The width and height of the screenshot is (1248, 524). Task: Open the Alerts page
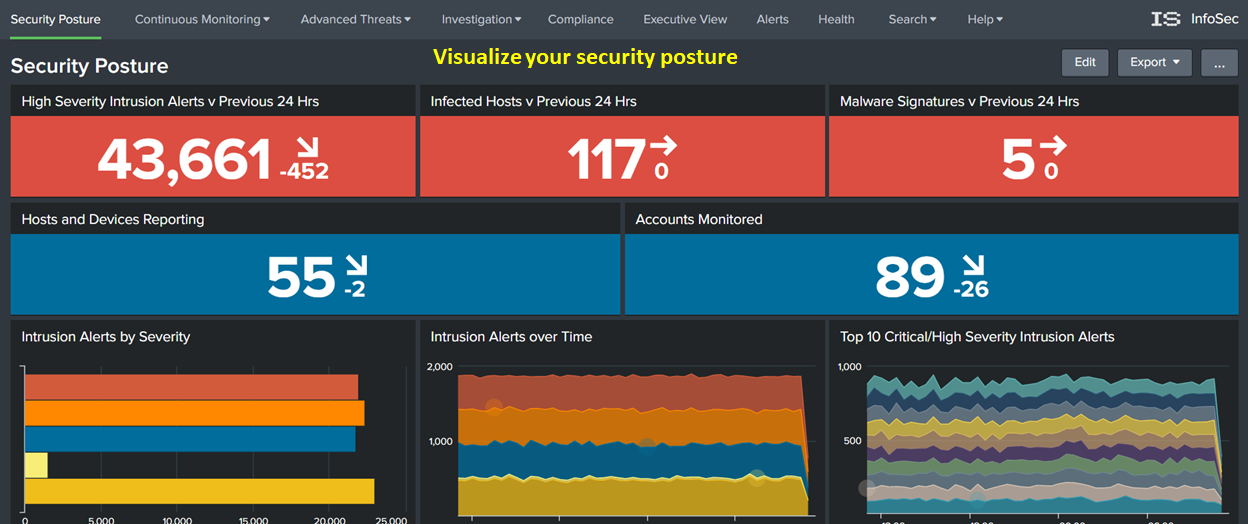click(x=772, y=19)
